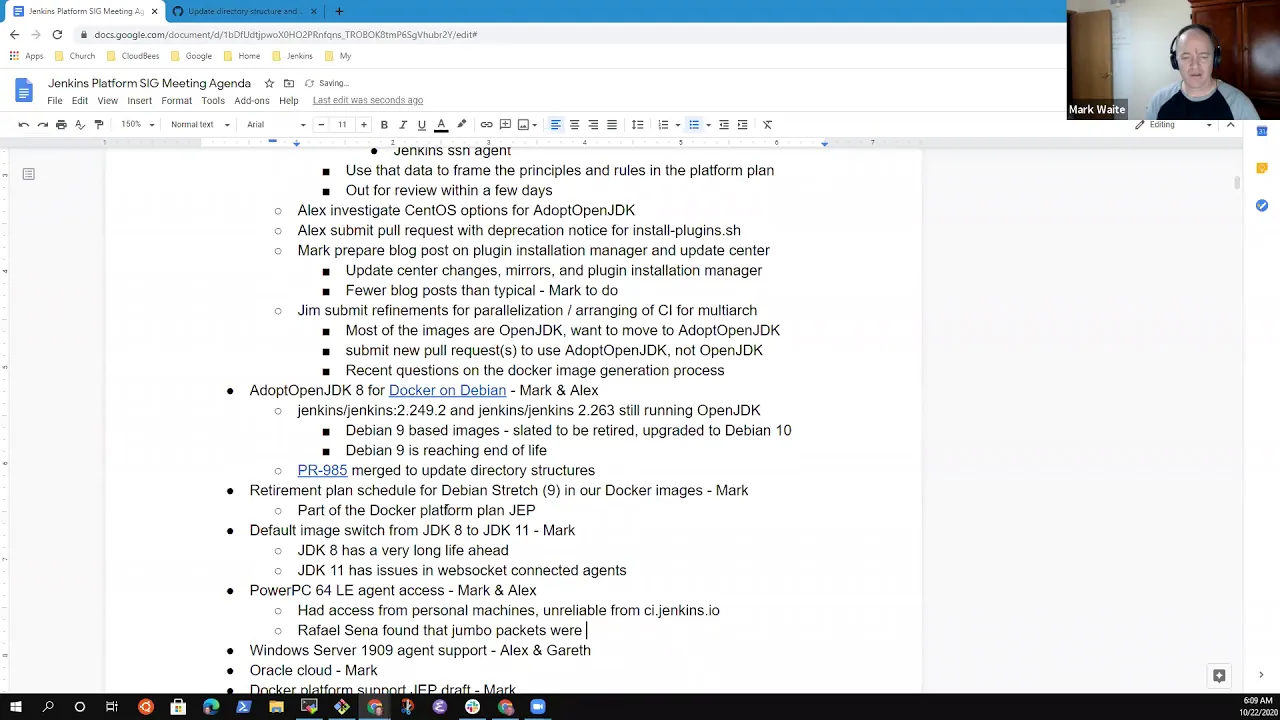Go to Google Docs home icon
1280x720 pixels.
click(24, 91)
